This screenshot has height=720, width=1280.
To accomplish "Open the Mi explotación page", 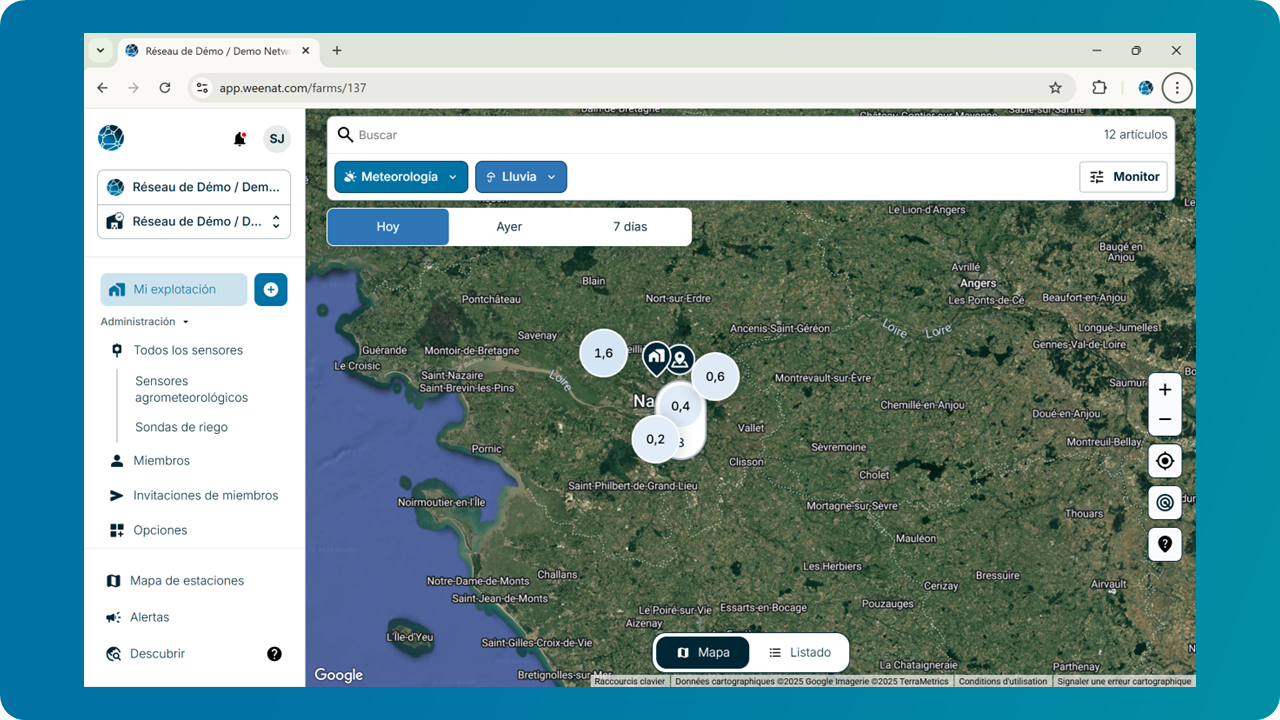I will (x=174, y=290).
